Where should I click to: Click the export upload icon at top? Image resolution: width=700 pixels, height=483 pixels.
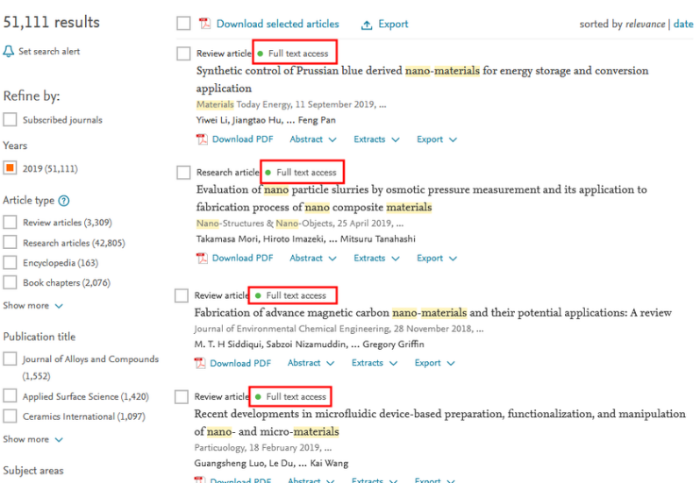click(x=367, y=25)
